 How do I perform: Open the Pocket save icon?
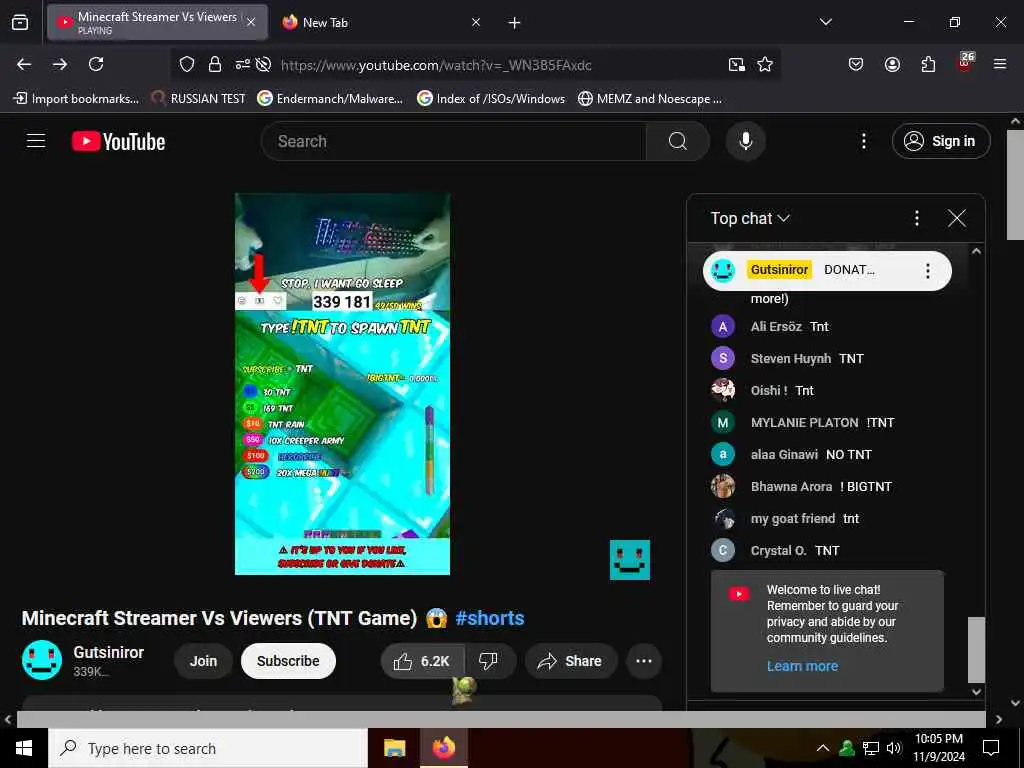tap(856, 64)
